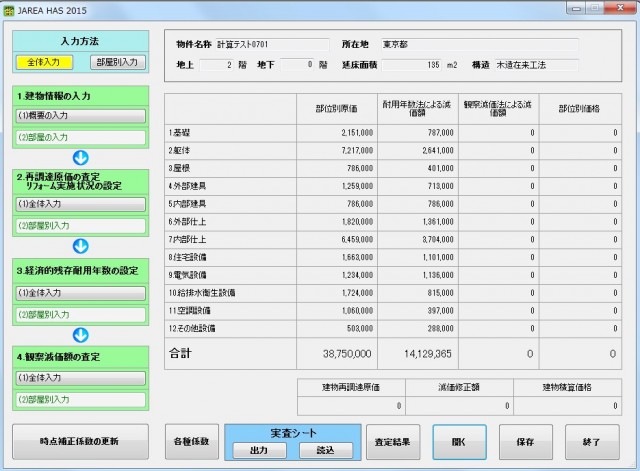Show the 査定結果 assessment results
This screenshot has width=640, height=471.
pyautogui.click(x=393, y=442)
